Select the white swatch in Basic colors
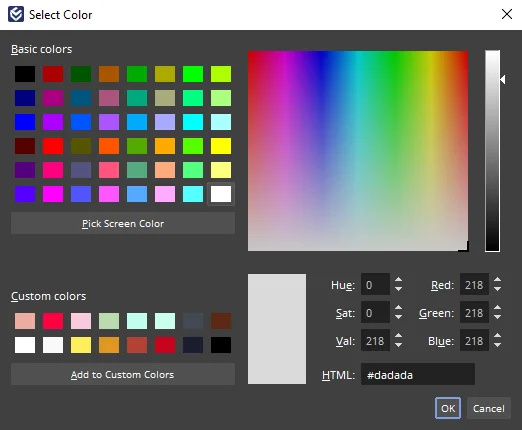The image size is (522, 430). [221, 194]
